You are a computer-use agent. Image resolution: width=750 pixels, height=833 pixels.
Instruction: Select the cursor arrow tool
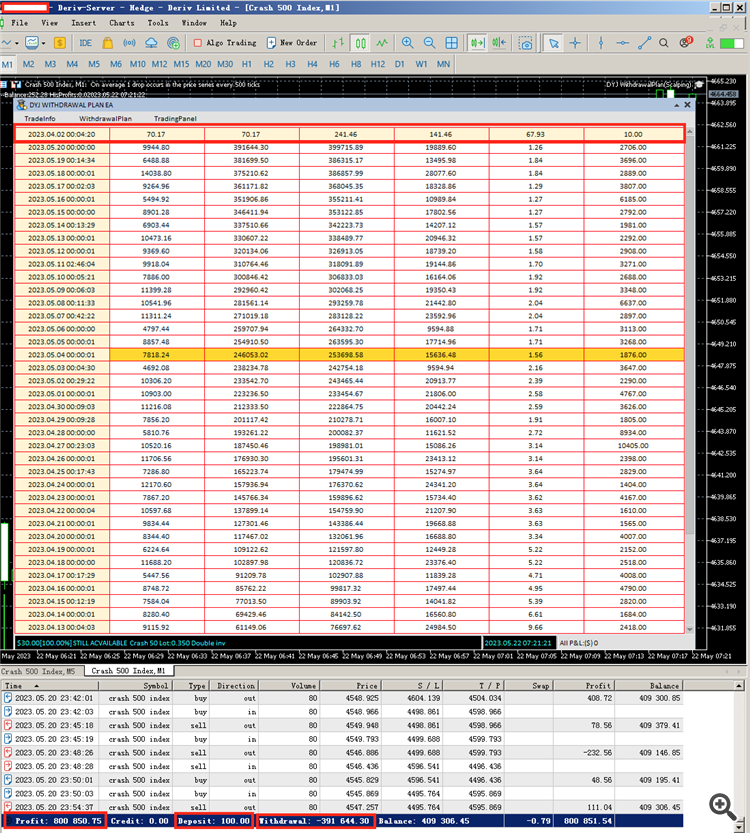click(x=553, y=44)
